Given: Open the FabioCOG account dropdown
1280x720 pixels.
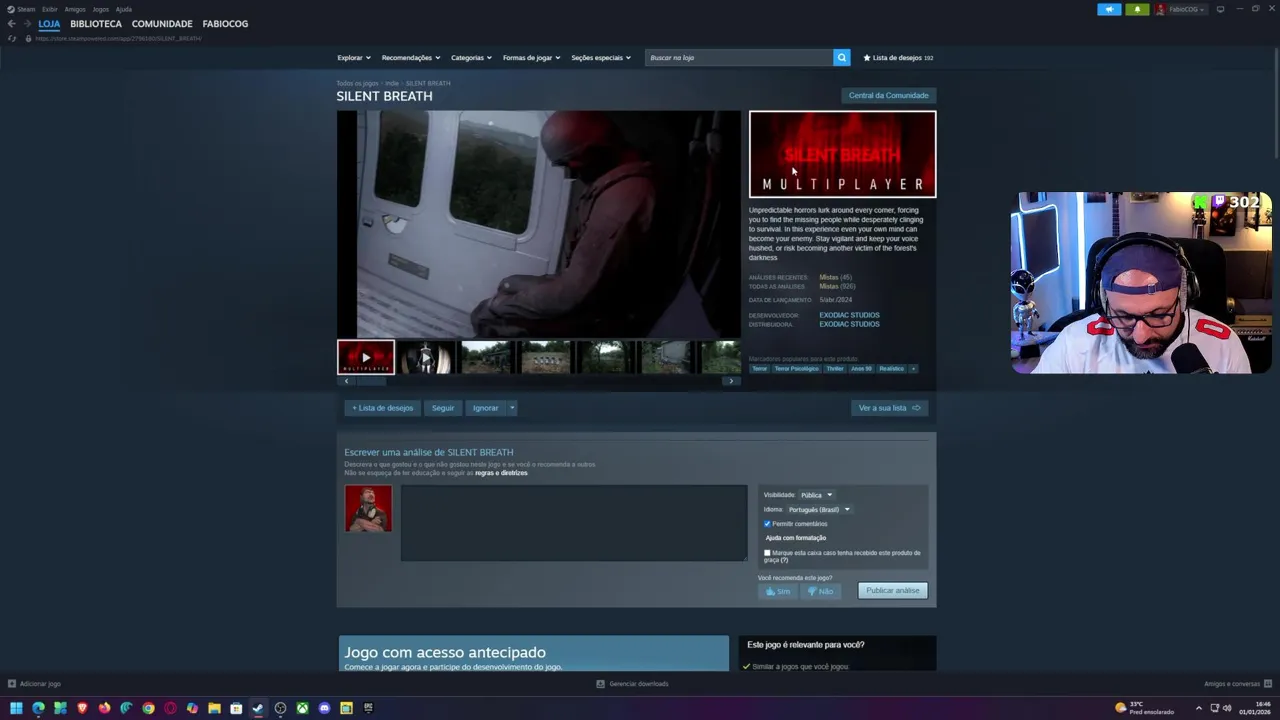Looking at the screenshot, I should point(1181,9).
